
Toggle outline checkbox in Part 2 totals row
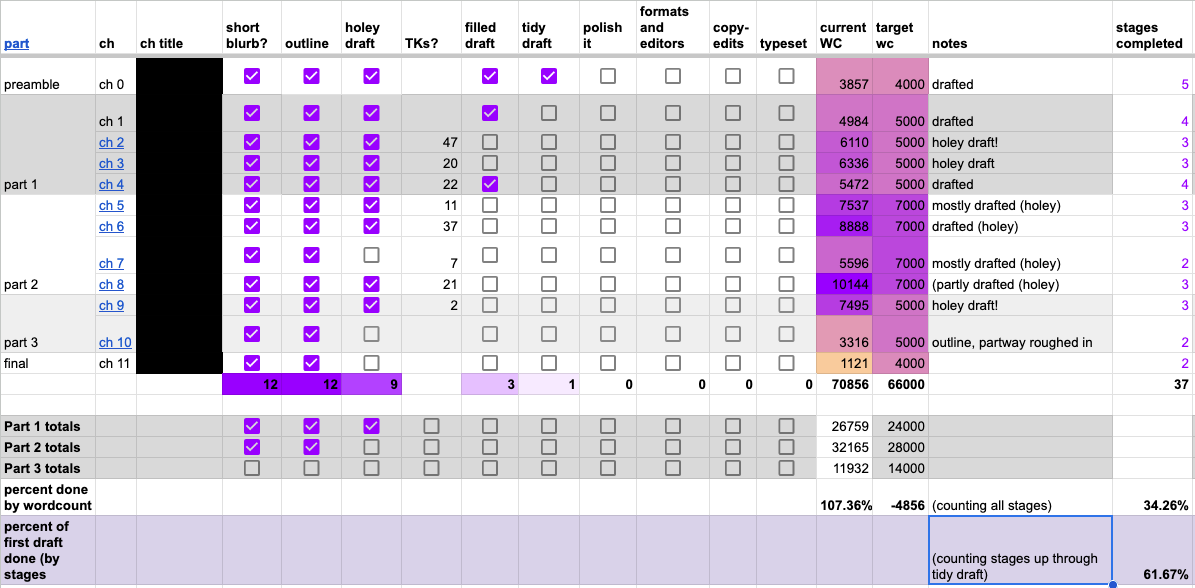[311, 447]
